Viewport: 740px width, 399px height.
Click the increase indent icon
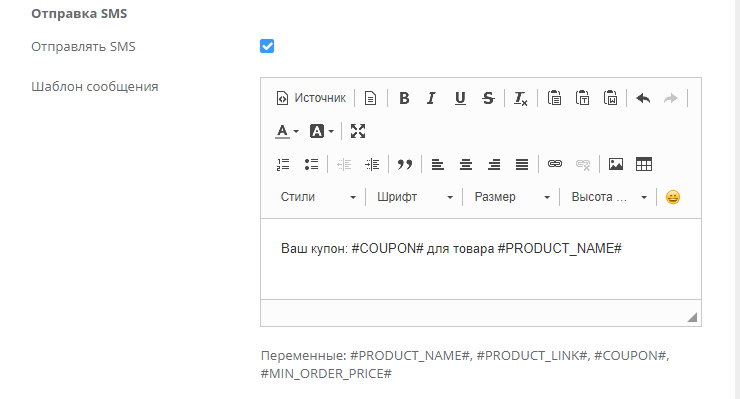click(x=372, y=164)
